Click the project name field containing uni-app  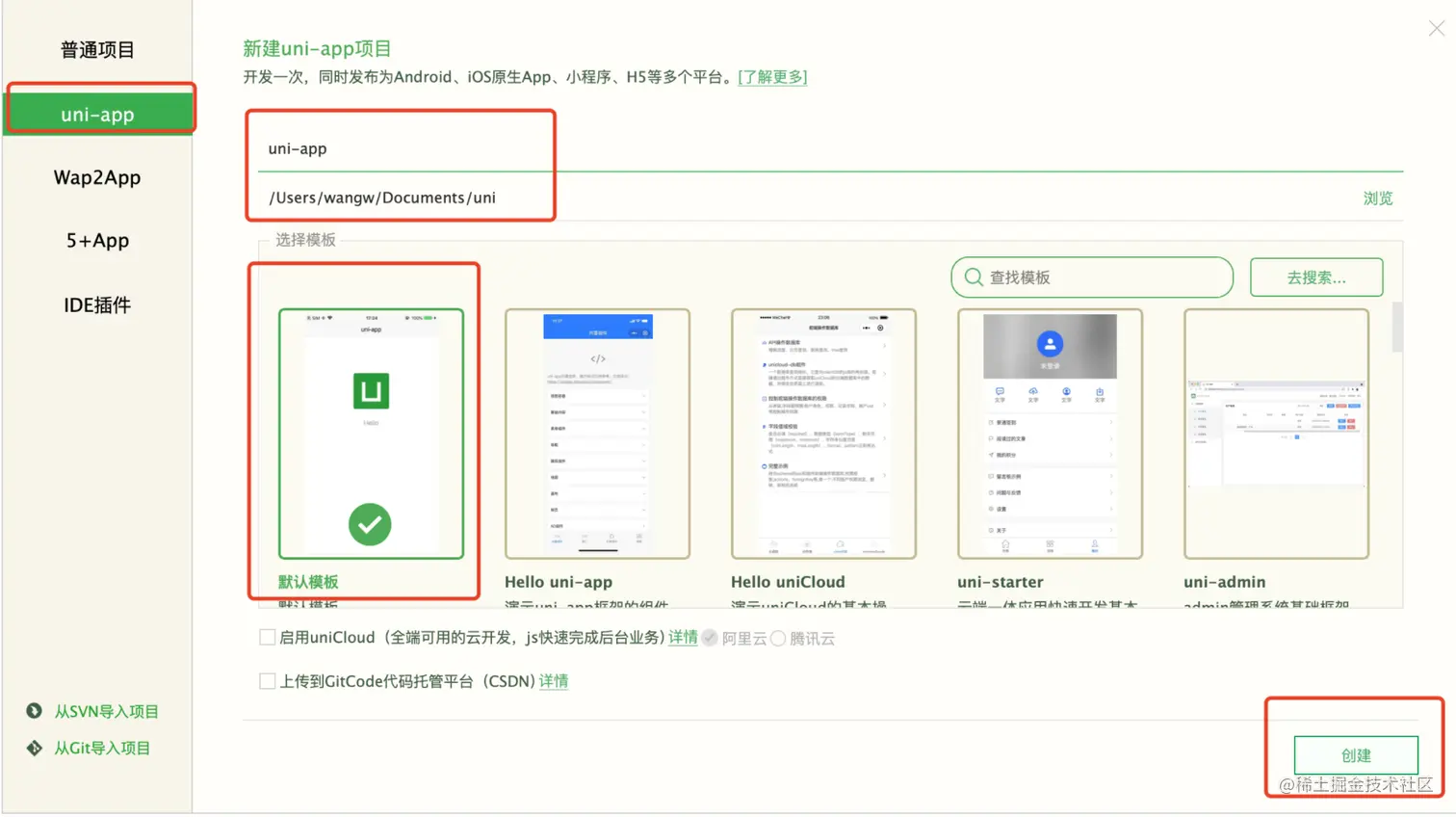830,148
